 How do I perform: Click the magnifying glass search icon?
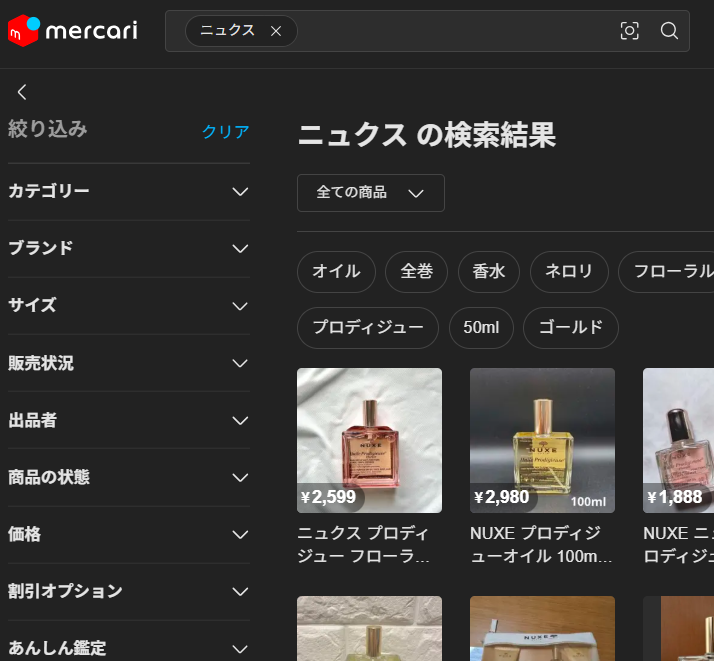(x=669, y=31)
